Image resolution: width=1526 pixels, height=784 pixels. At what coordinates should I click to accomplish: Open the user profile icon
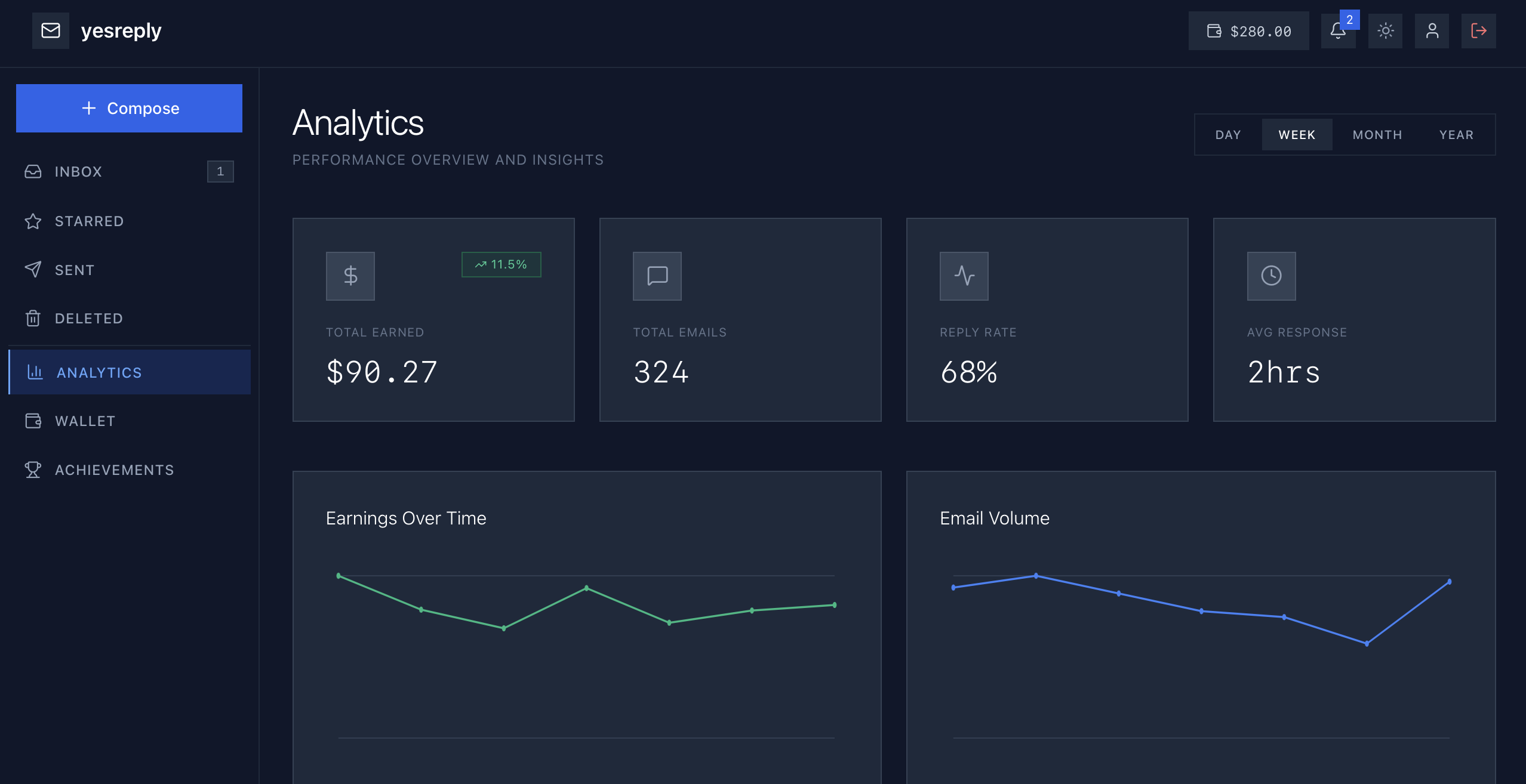(x=1432, y=31)
